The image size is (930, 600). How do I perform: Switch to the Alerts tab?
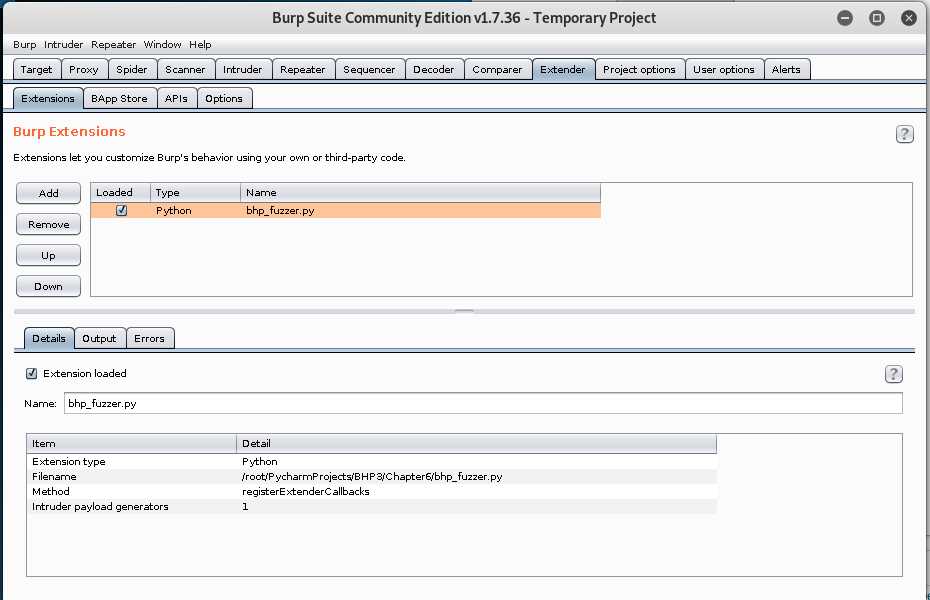[786, 69]
